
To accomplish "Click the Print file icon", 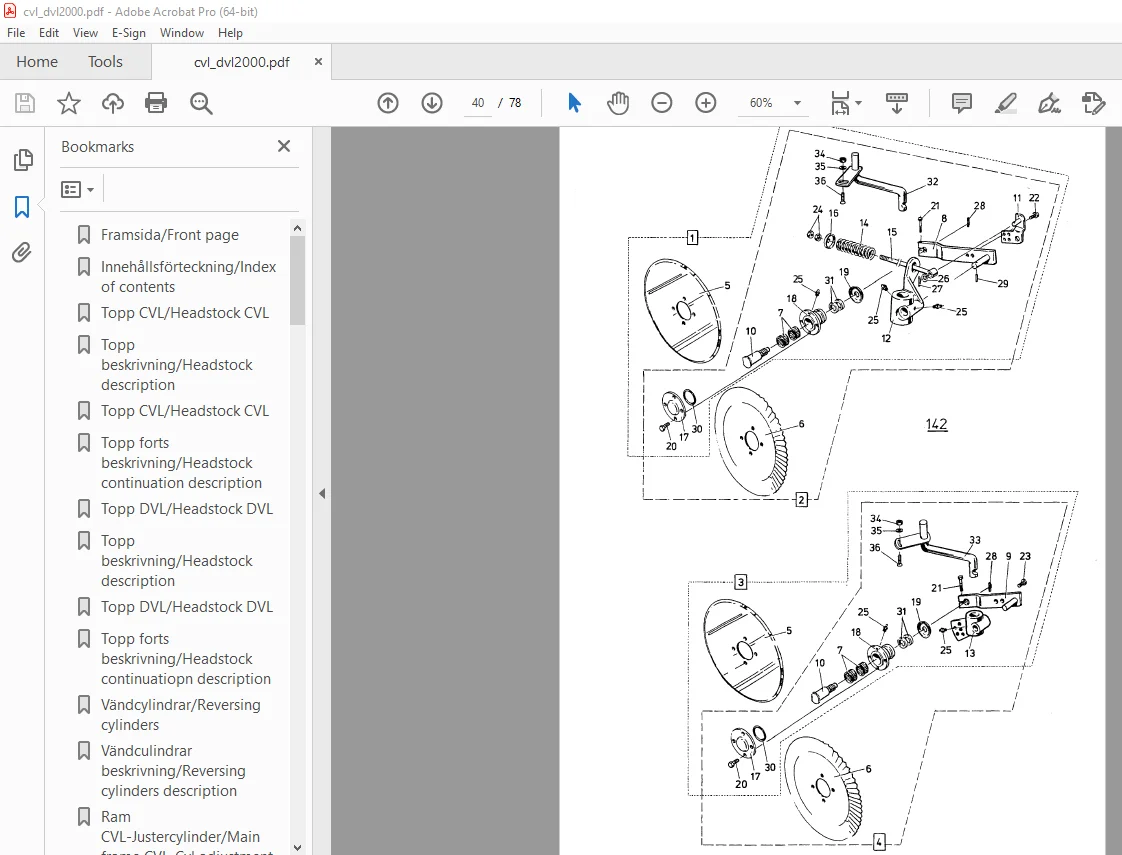I will [x=156, y=103].
